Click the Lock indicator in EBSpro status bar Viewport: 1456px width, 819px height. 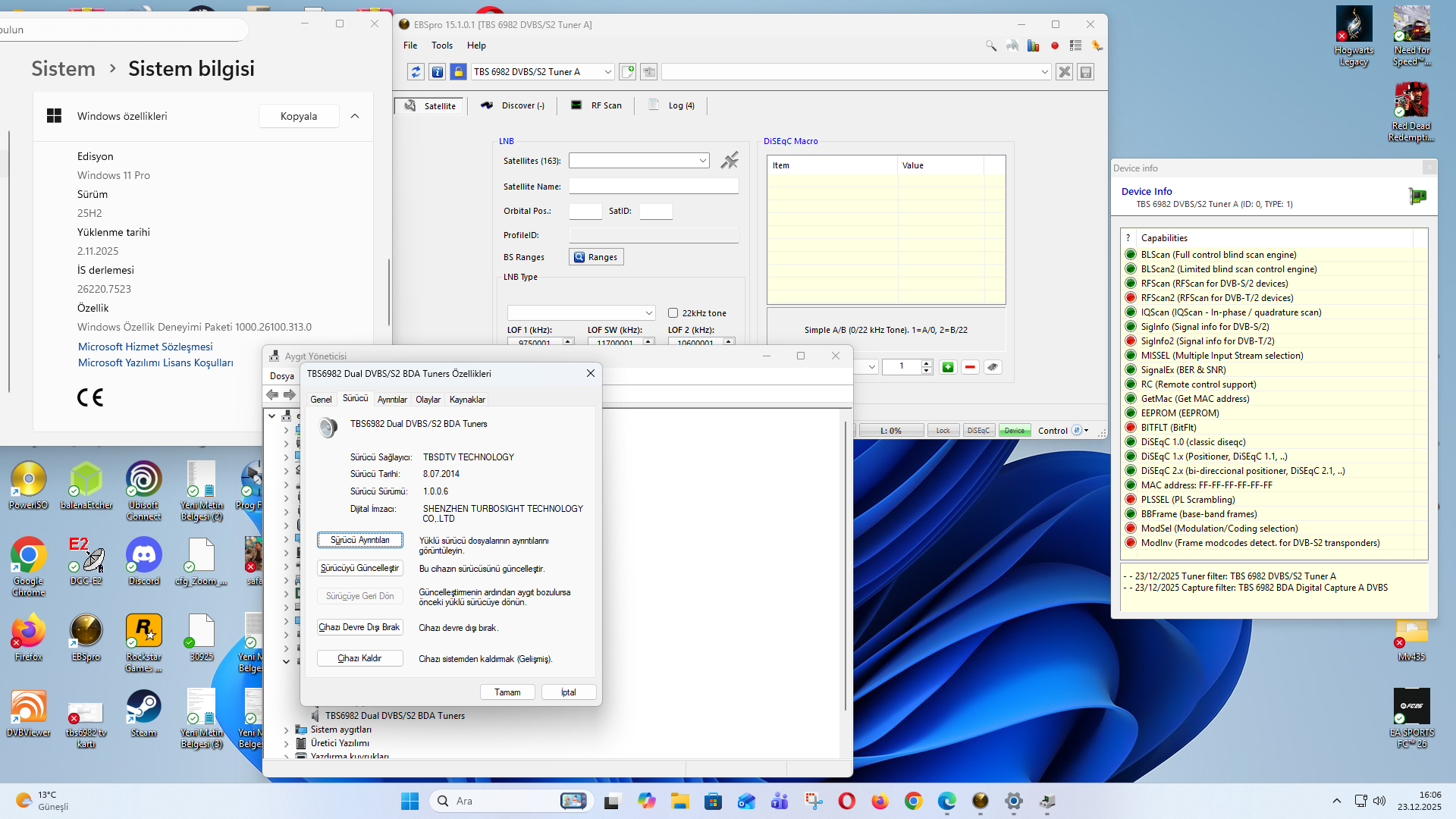(x=943, y=431)
